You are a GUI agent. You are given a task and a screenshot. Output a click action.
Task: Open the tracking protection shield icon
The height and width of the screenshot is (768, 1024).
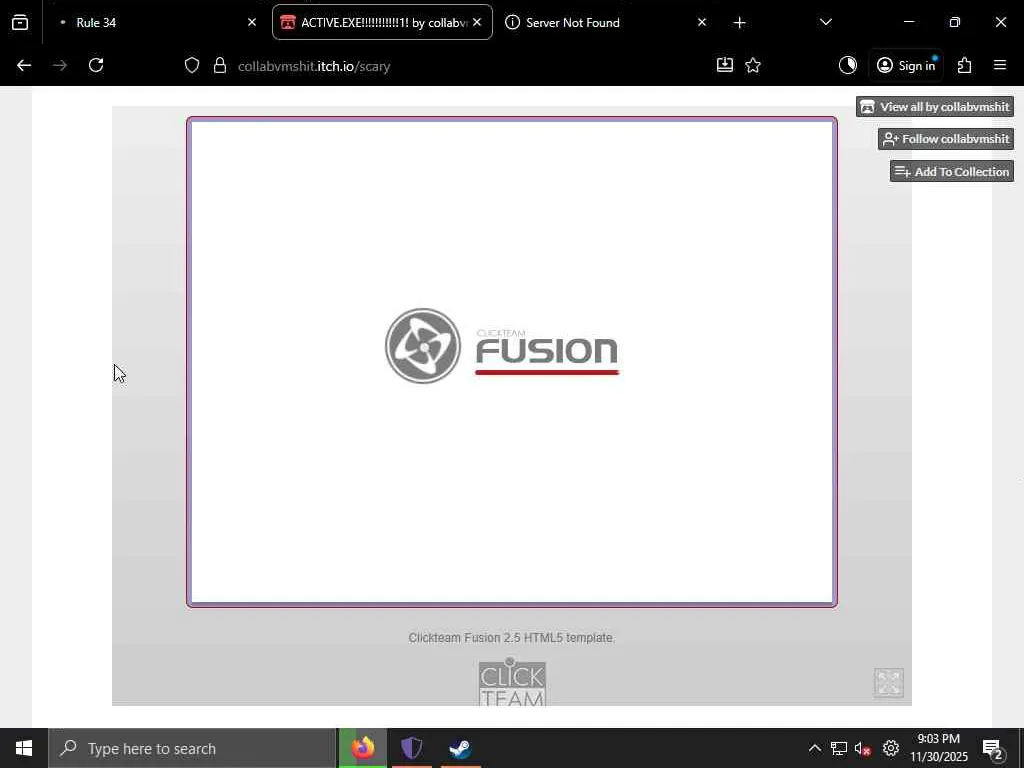click(191, 65)
